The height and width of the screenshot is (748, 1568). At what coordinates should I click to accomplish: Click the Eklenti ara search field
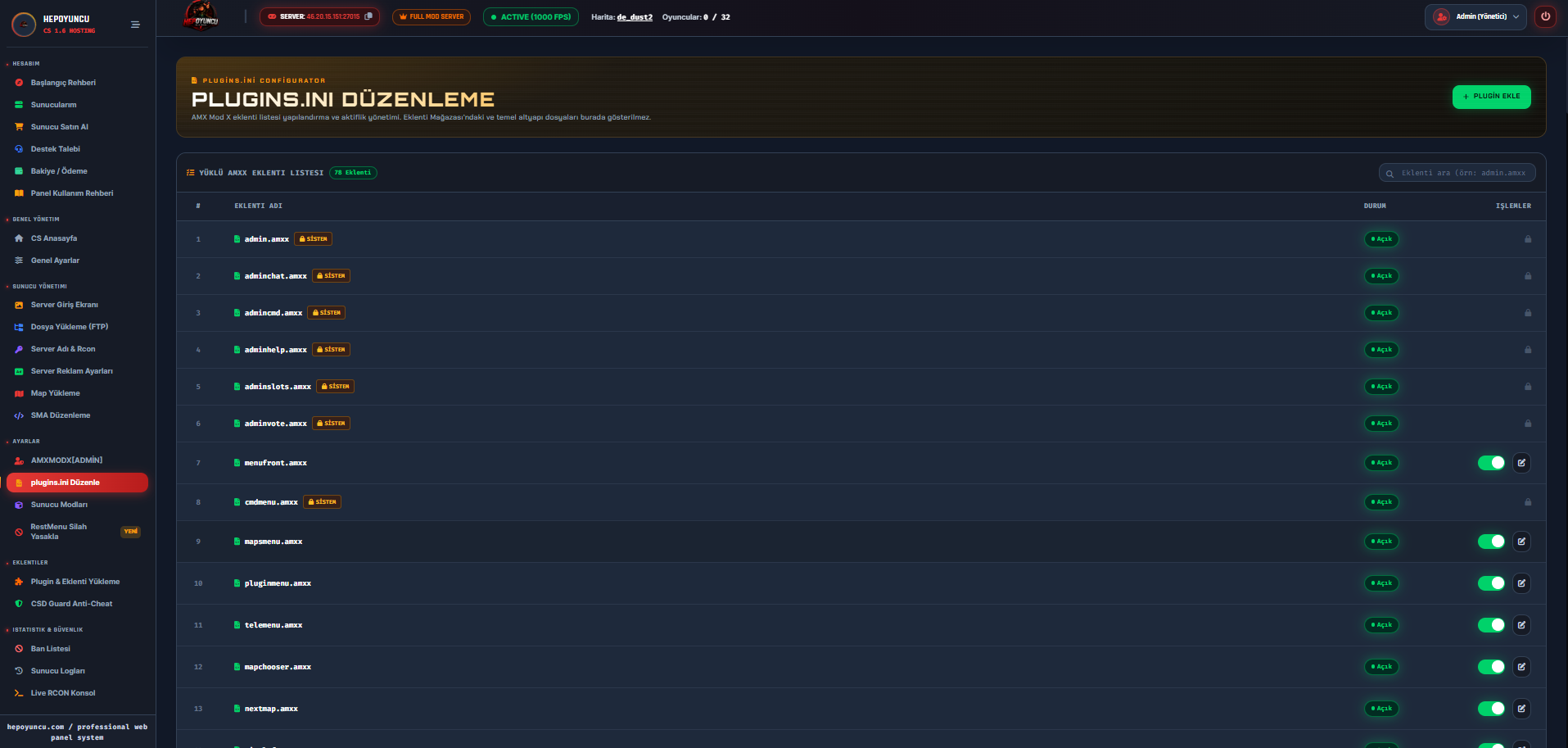tap(1457, 173)
